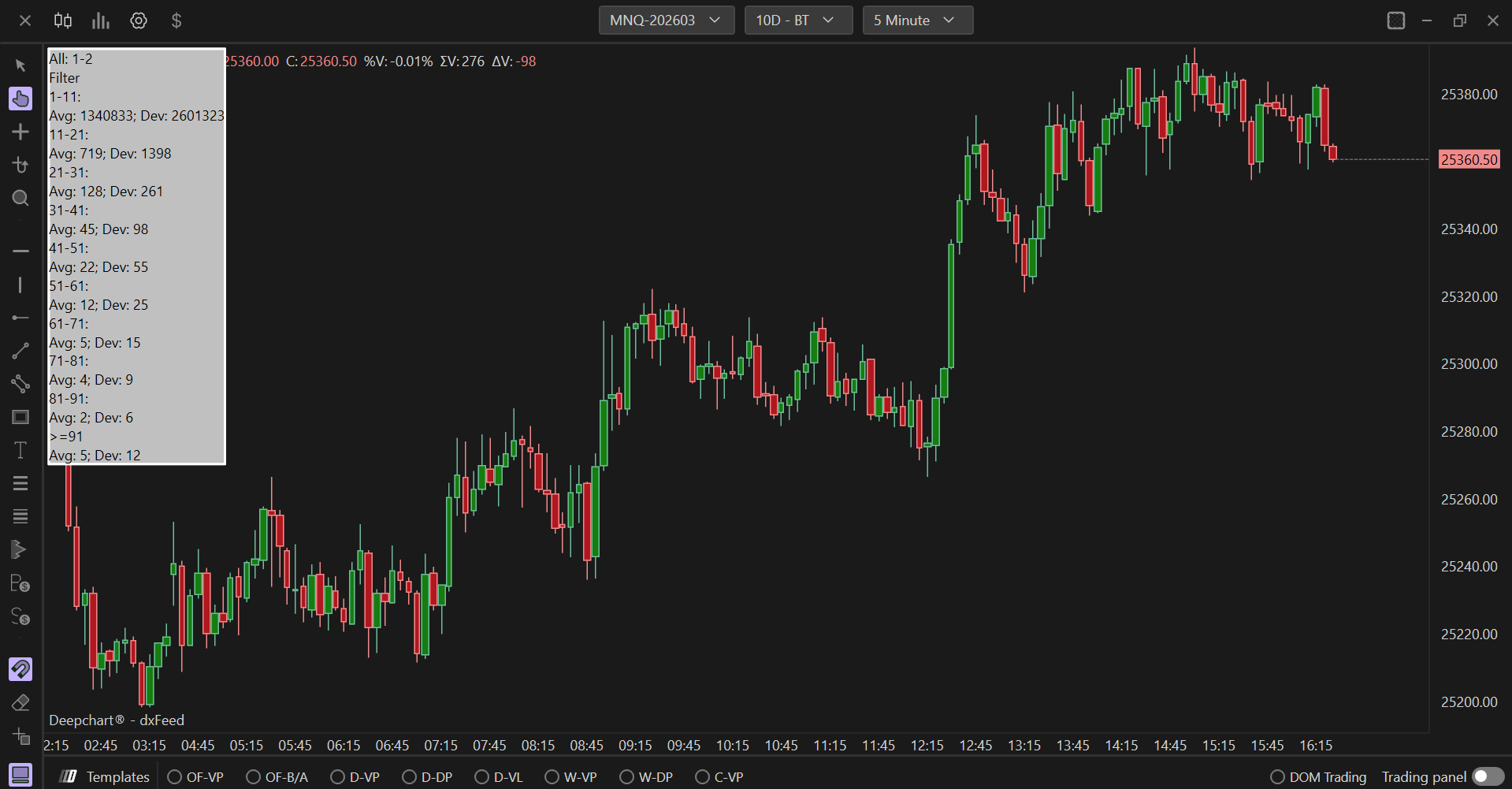1512x789 pixels.
Task: Pick the crosshair cursor tool
Action: point(20,132)
